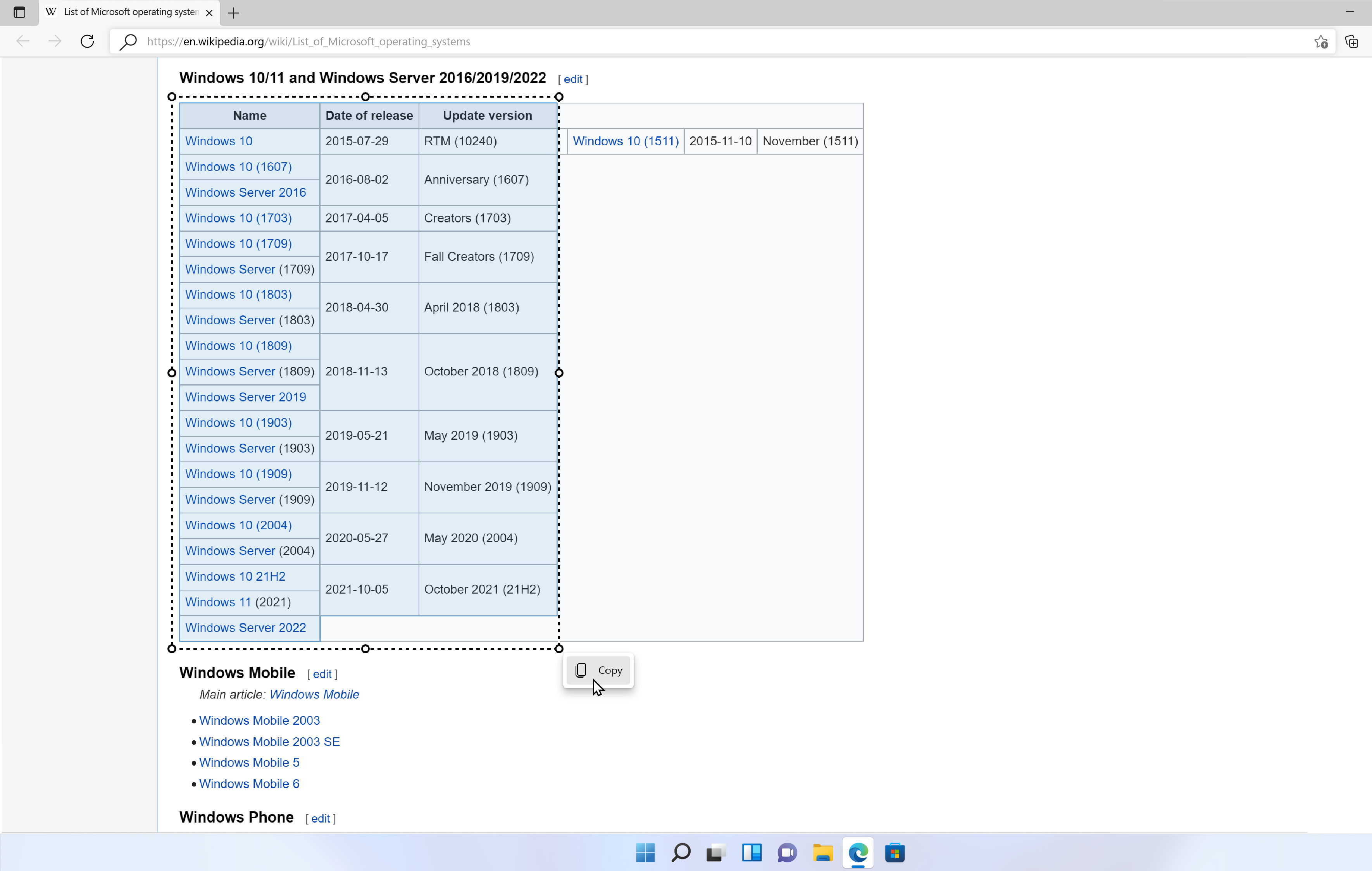This screenshot has width=1372, height=871.
Task: Reload the page with the refresh icon
Action: click(87, 41)
